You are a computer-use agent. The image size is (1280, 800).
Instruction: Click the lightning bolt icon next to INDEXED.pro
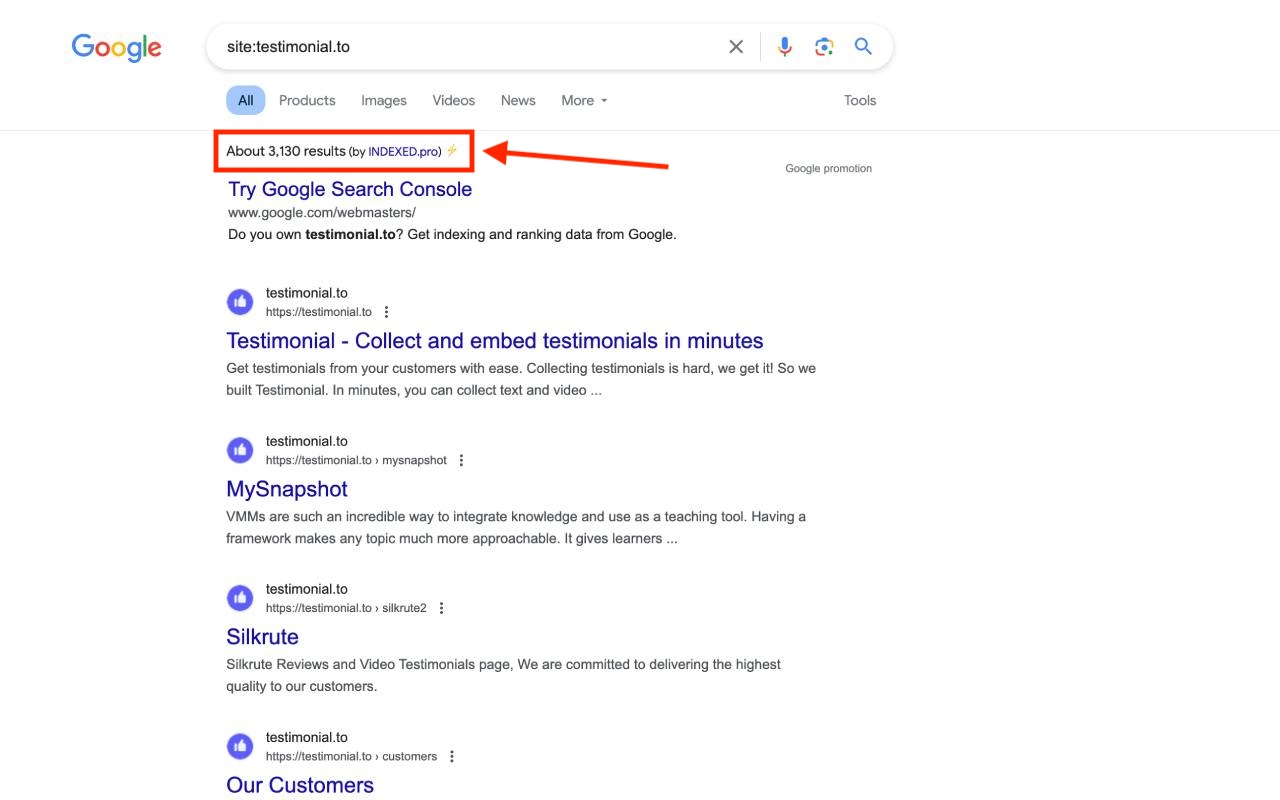point(452,151)
